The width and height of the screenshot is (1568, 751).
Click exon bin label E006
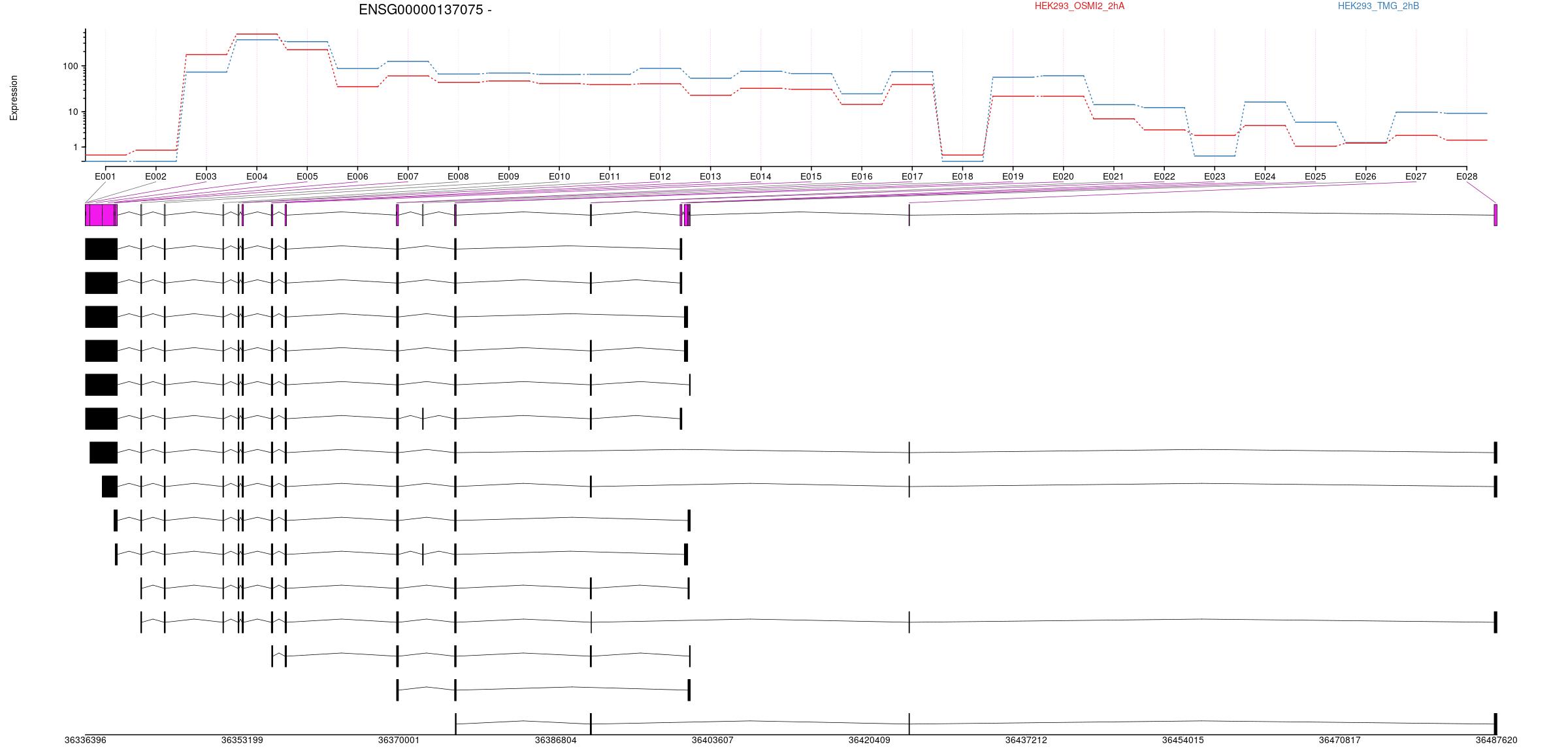coord(357,176)
